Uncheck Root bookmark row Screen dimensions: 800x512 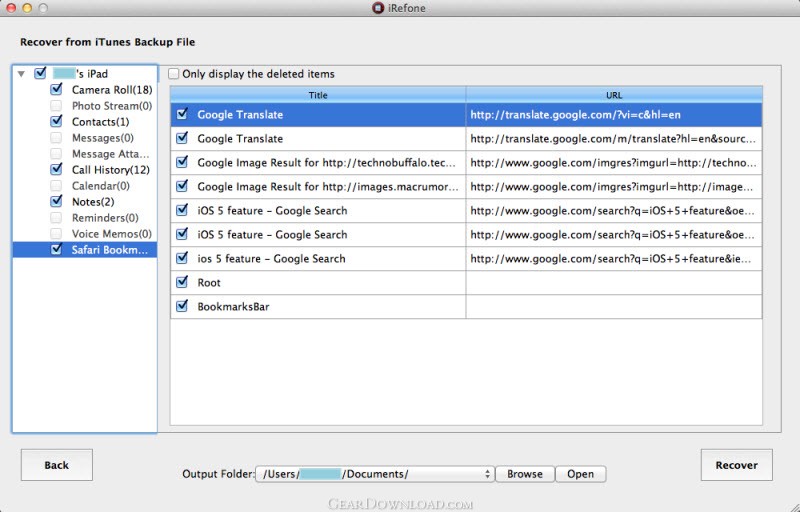[182, 282]
